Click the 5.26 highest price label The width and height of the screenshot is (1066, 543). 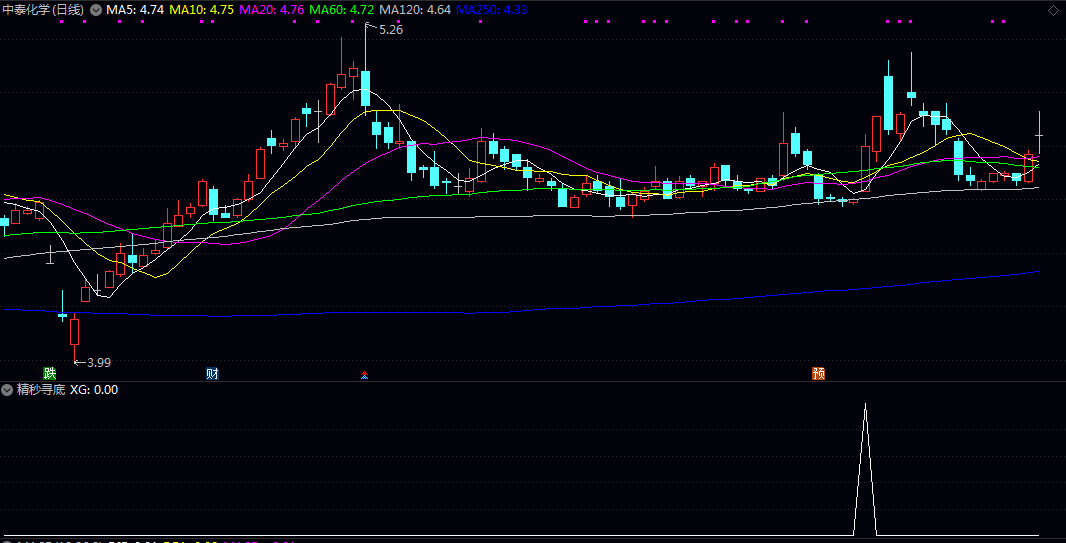(391, 30)
